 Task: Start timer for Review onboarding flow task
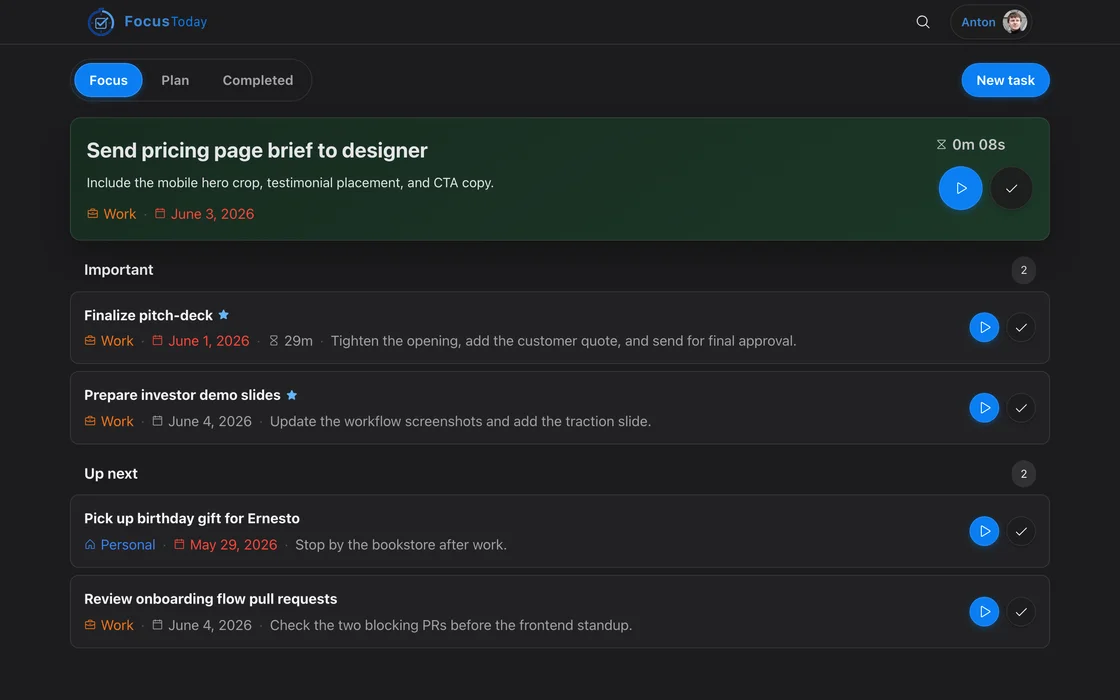pos(984,611)
